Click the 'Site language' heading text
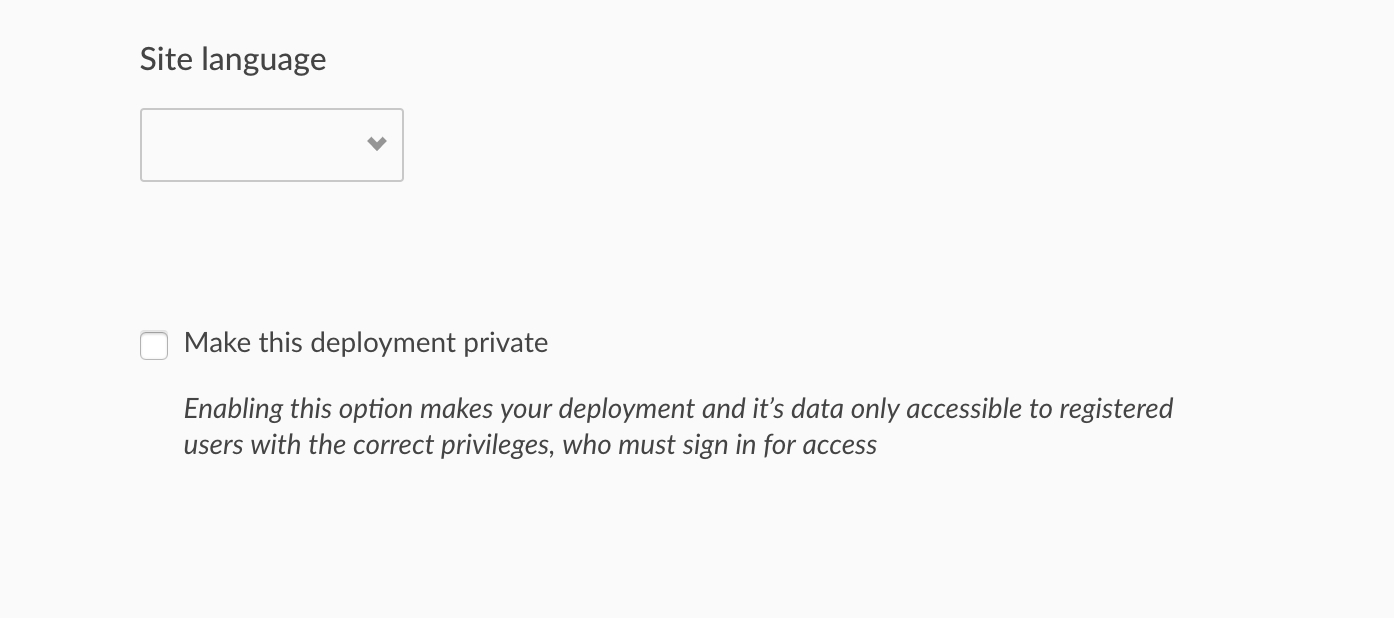Image resolution: width=1394 pixels, height=618 pixels. [233, 59]
